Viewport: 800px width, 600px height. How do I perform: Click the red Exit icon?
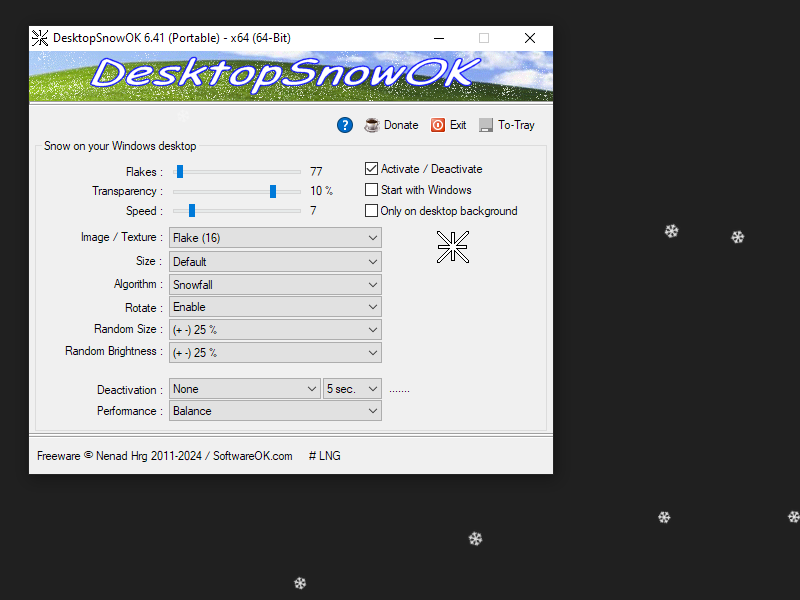(438, 125)
